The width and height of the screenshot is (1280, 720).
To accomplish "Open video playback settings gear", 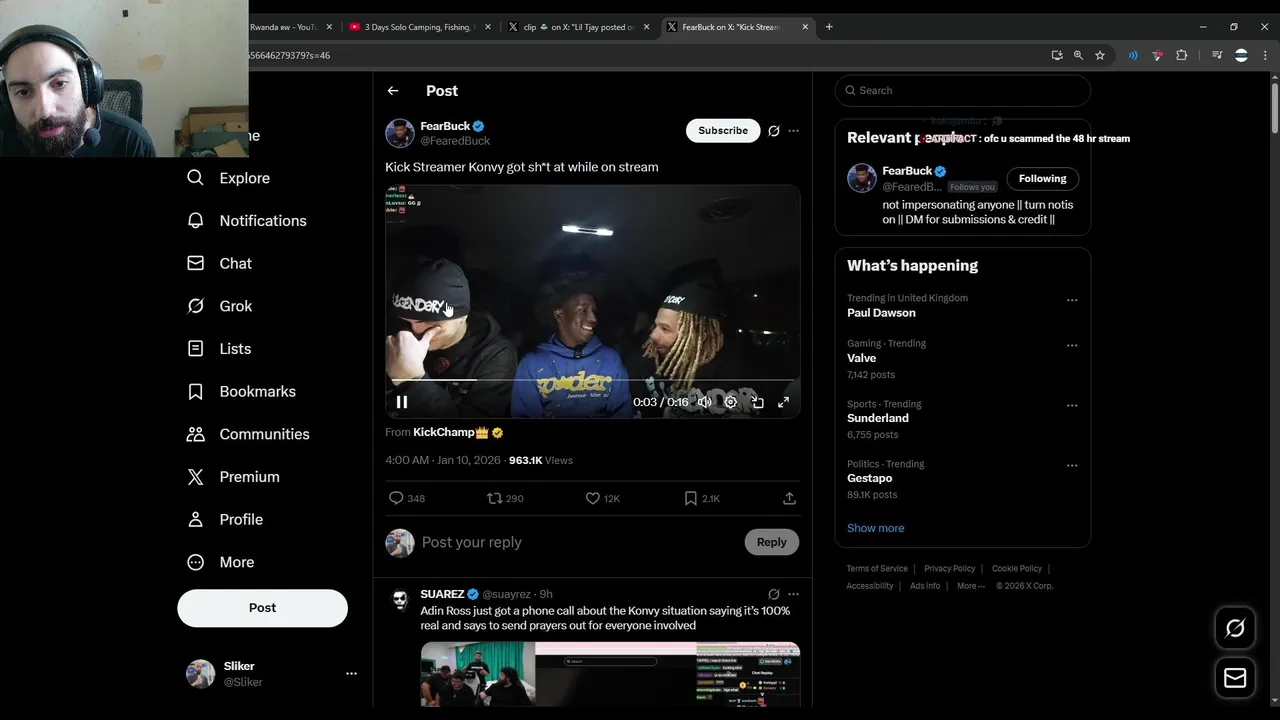I will tap(731, 402).
